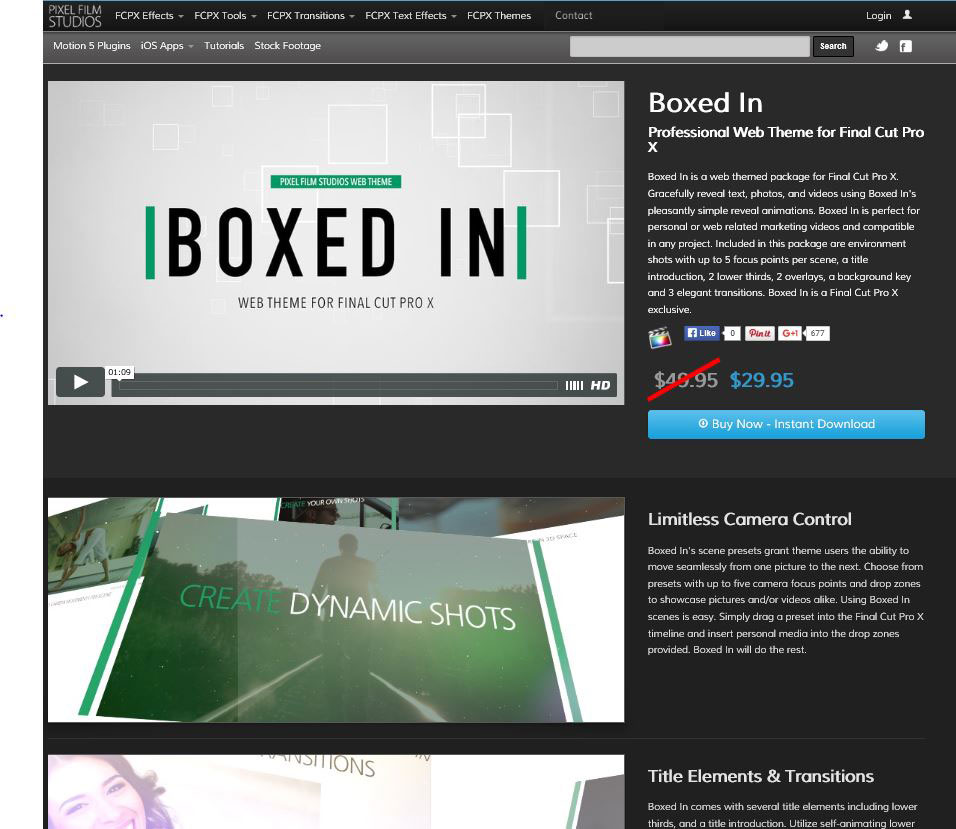
Task: Click Professional Web Theme for Final Cut Pro X subtitle
Action: coord(786,140)
